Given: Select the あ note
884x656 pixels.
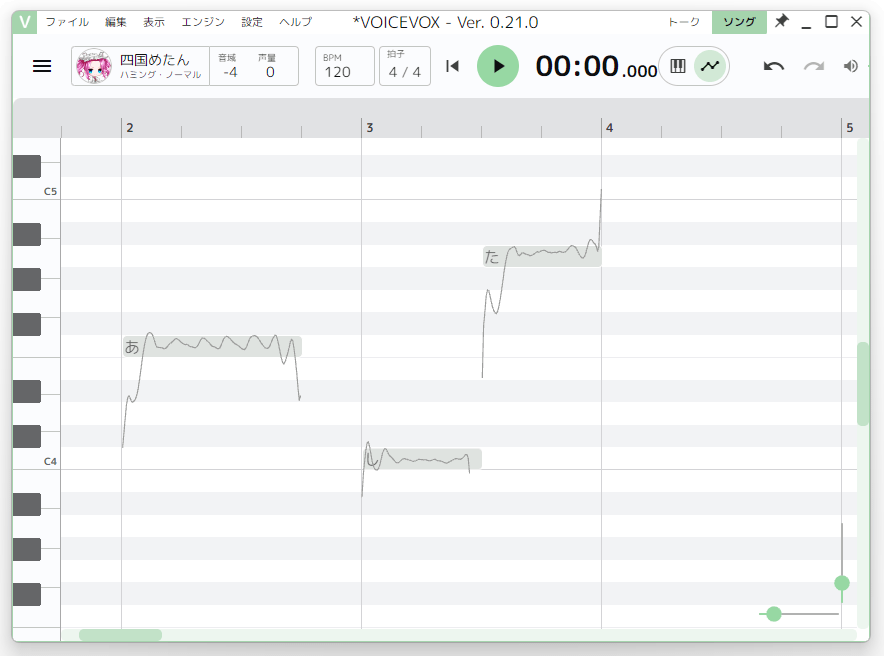Looking at the screenshot, I should 212,347.
